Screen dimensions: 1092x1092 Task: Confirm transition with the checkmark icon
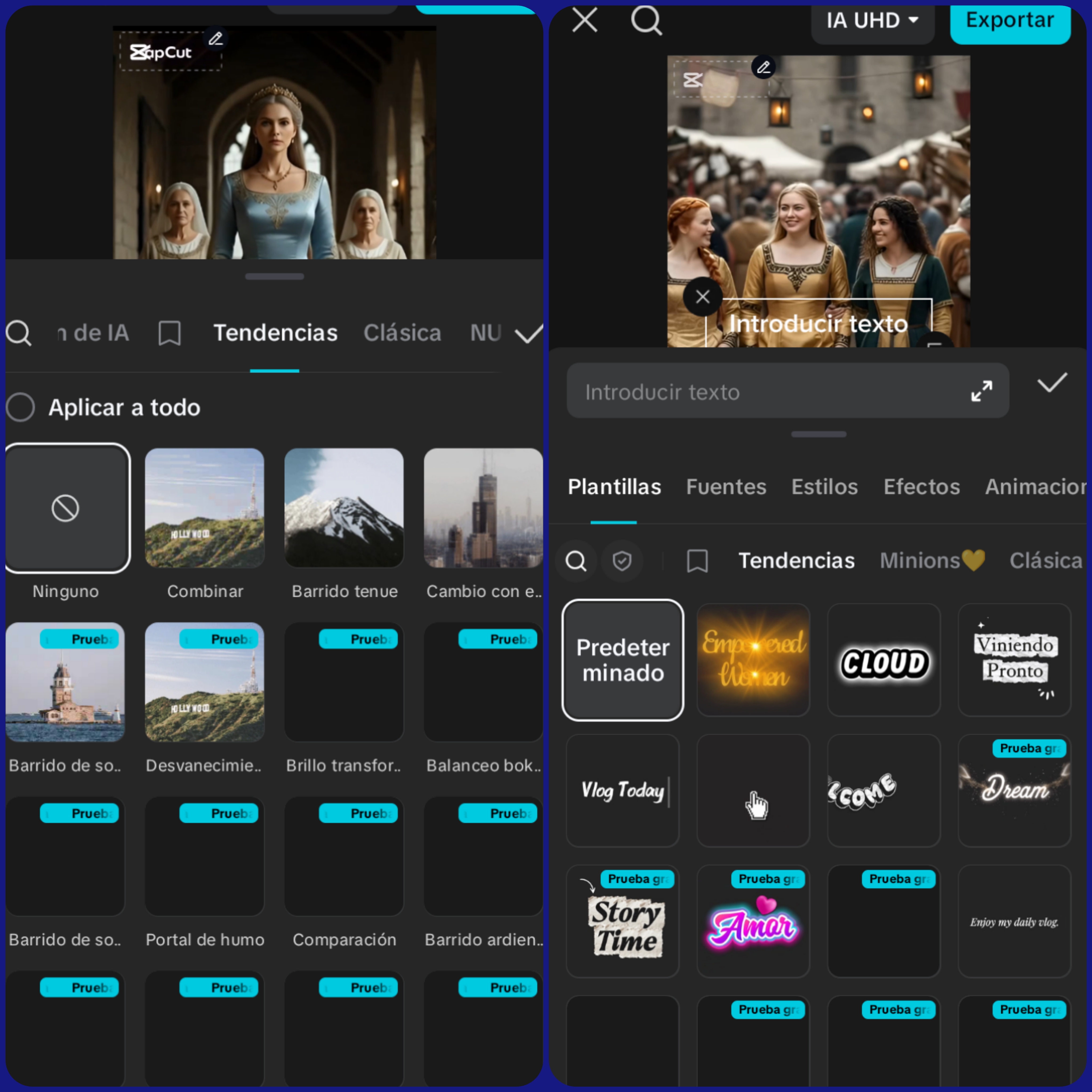coord(528,333)
